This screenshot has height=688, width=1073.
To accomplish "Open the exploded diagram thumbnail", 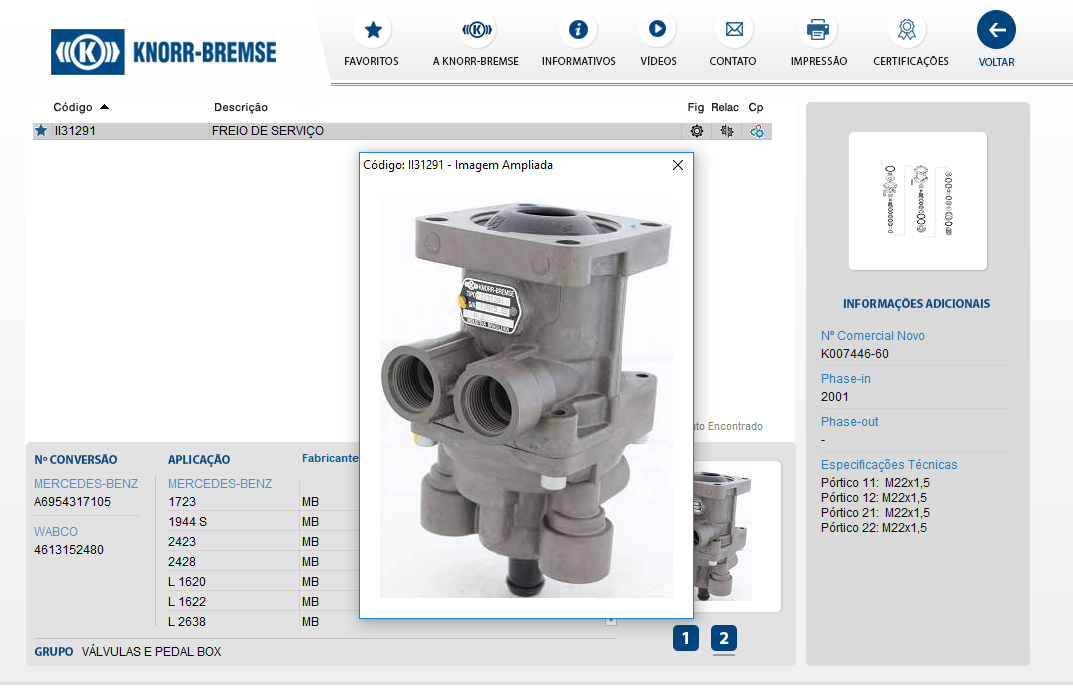I will point(917,201).
